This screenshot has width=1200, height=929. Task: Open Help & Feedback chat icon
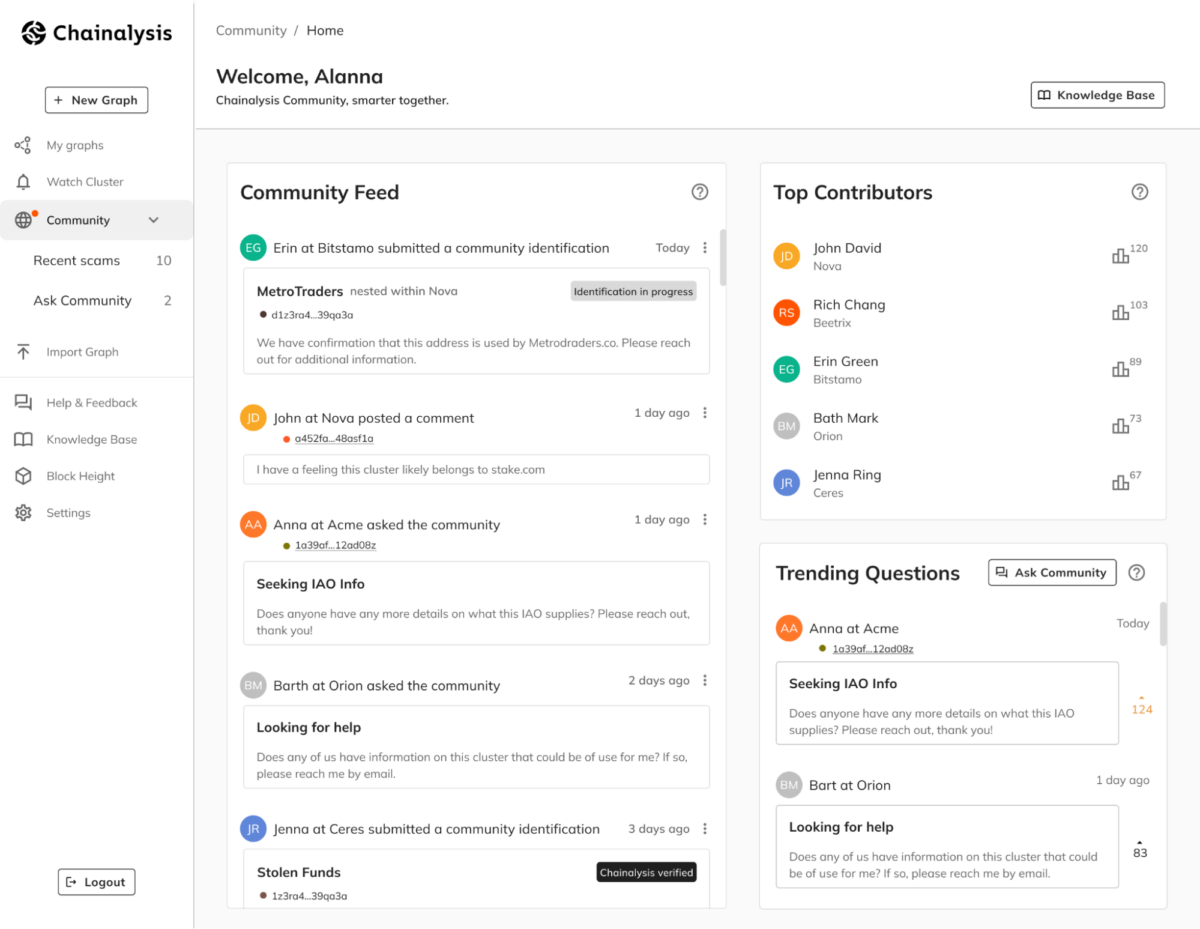click(x=22, y=402)
